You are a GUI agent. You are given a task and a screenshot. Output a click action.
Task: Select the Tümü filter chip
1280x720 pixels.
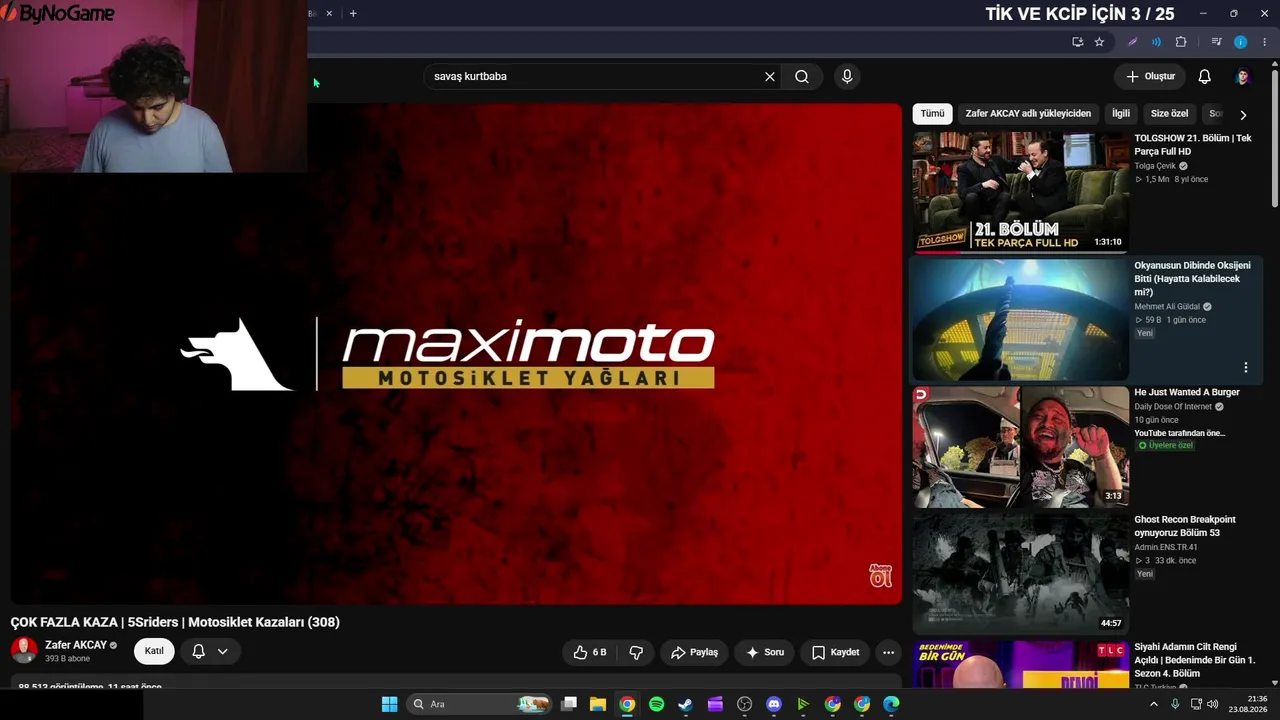(932, 114)
